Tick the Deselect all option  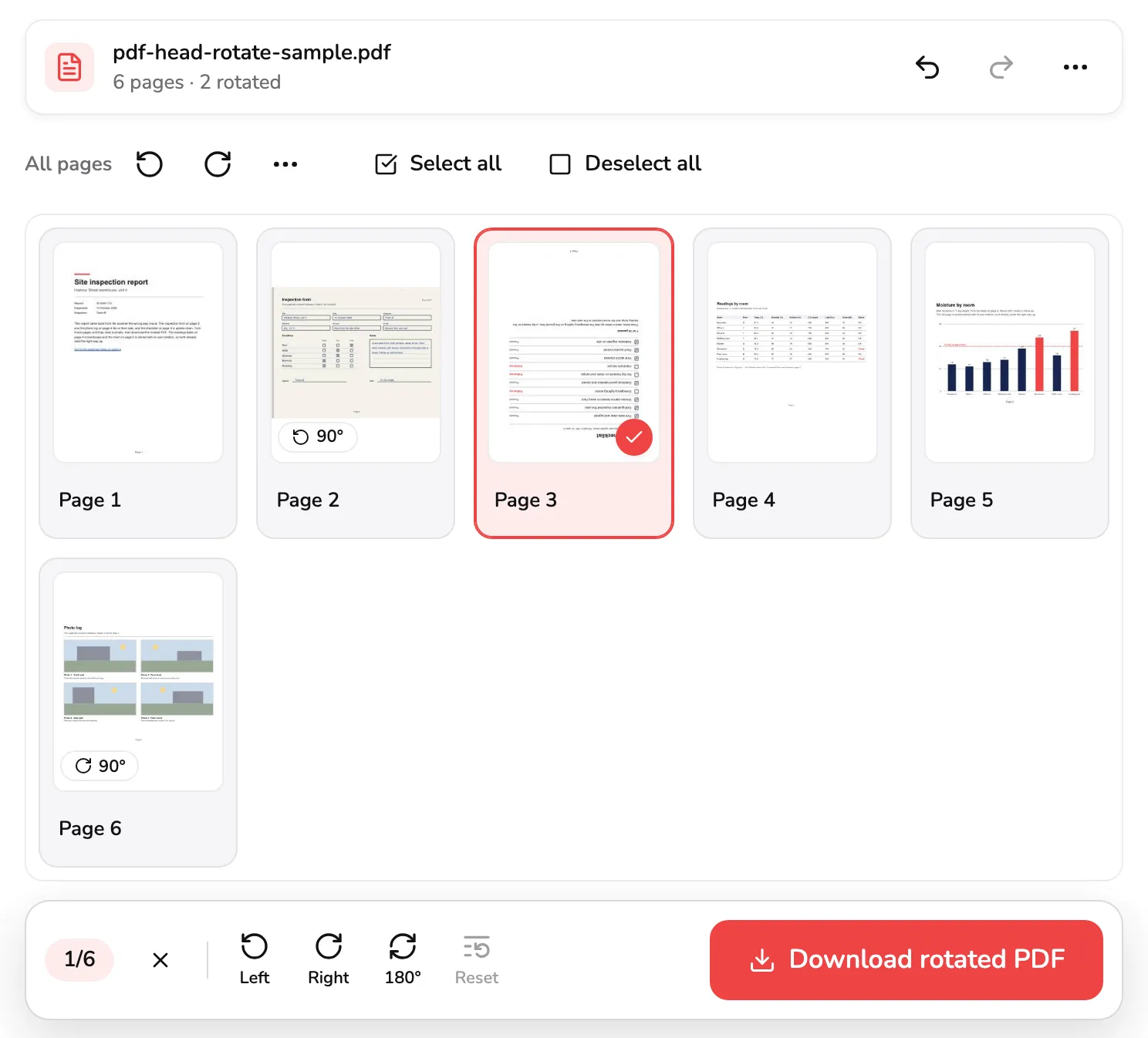coord(625,163)
